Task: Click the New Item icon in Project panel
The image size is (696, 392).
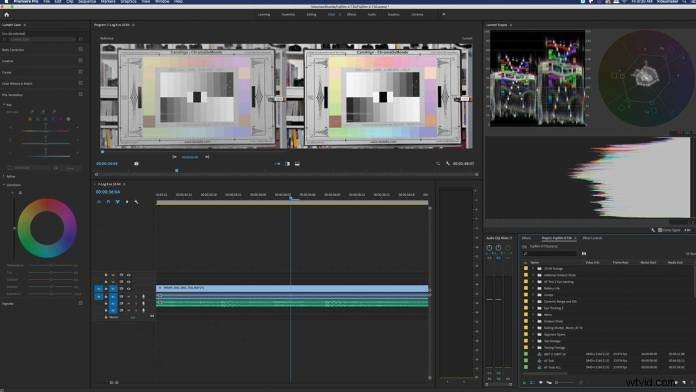Action: point(684,382)
